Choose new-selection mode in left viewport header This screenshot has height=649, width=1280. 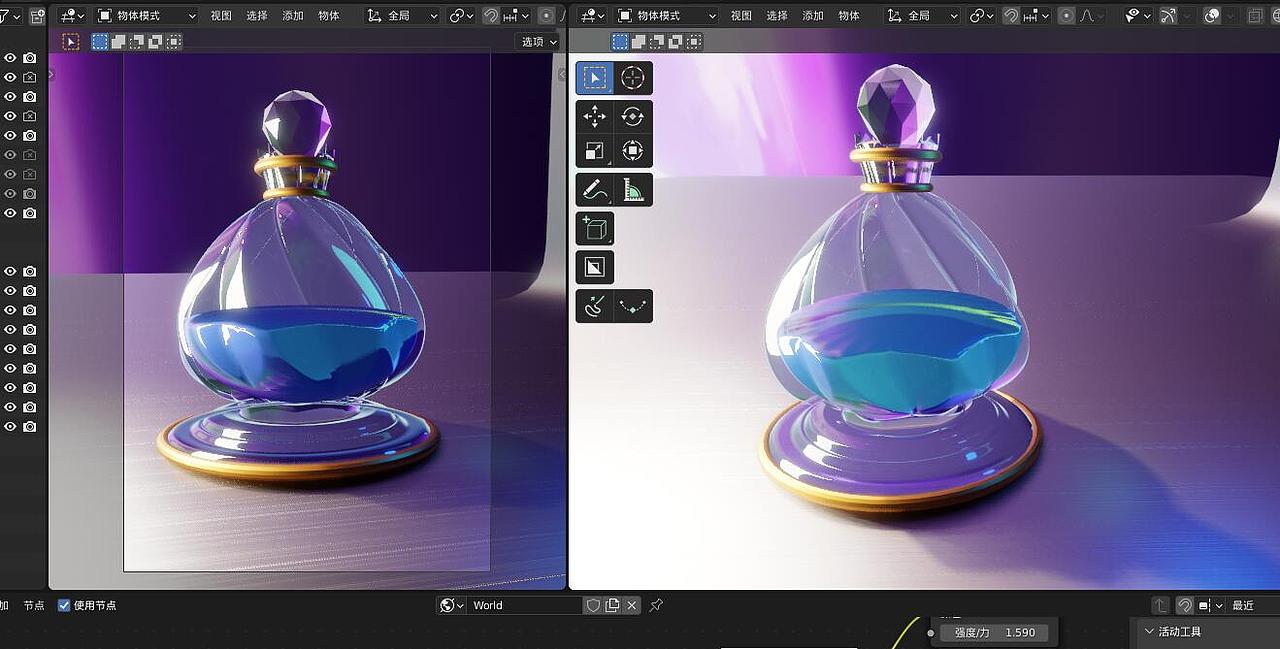100,42
